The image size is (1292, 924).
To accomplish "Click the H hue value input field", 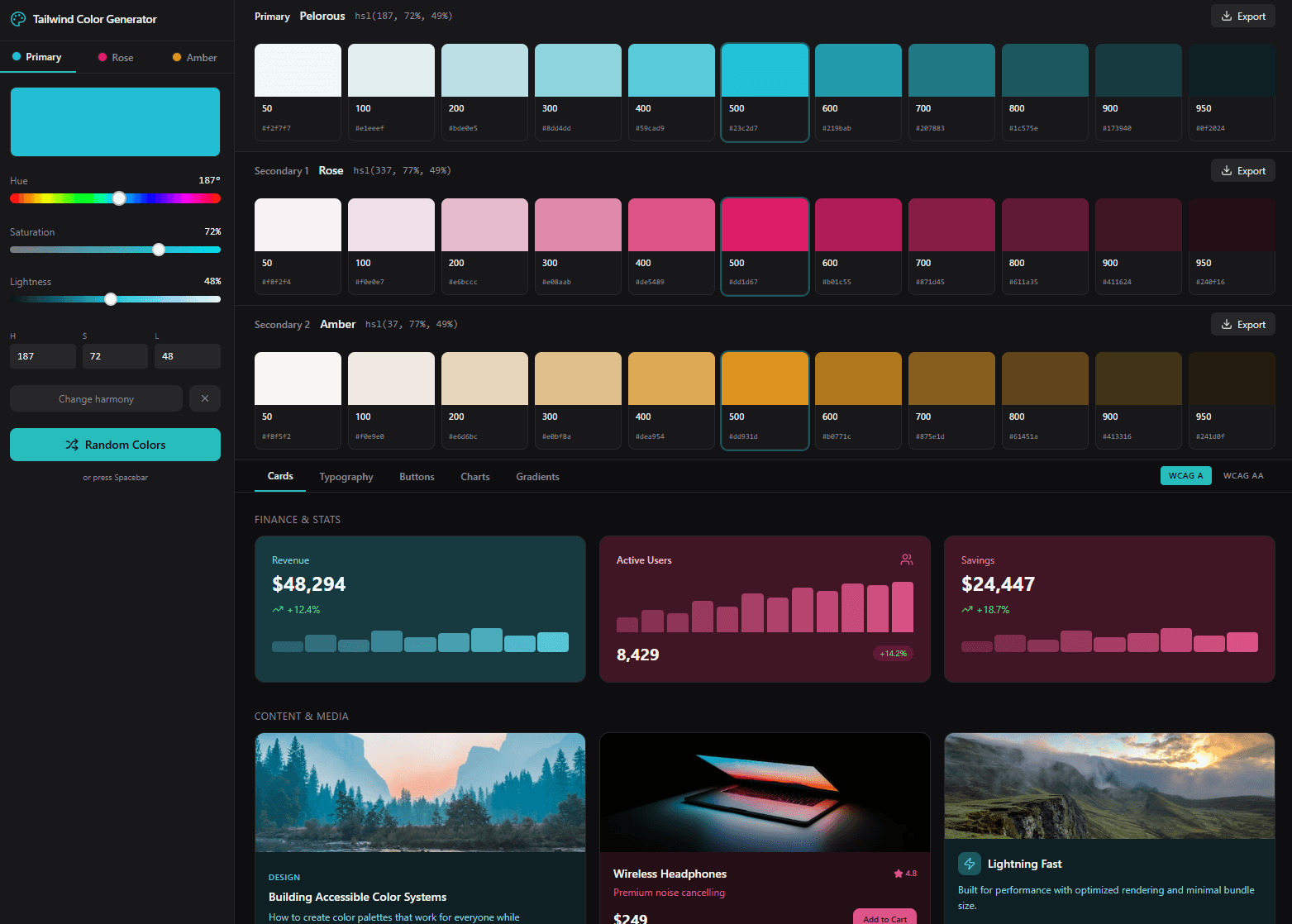I will pos(43,356).
